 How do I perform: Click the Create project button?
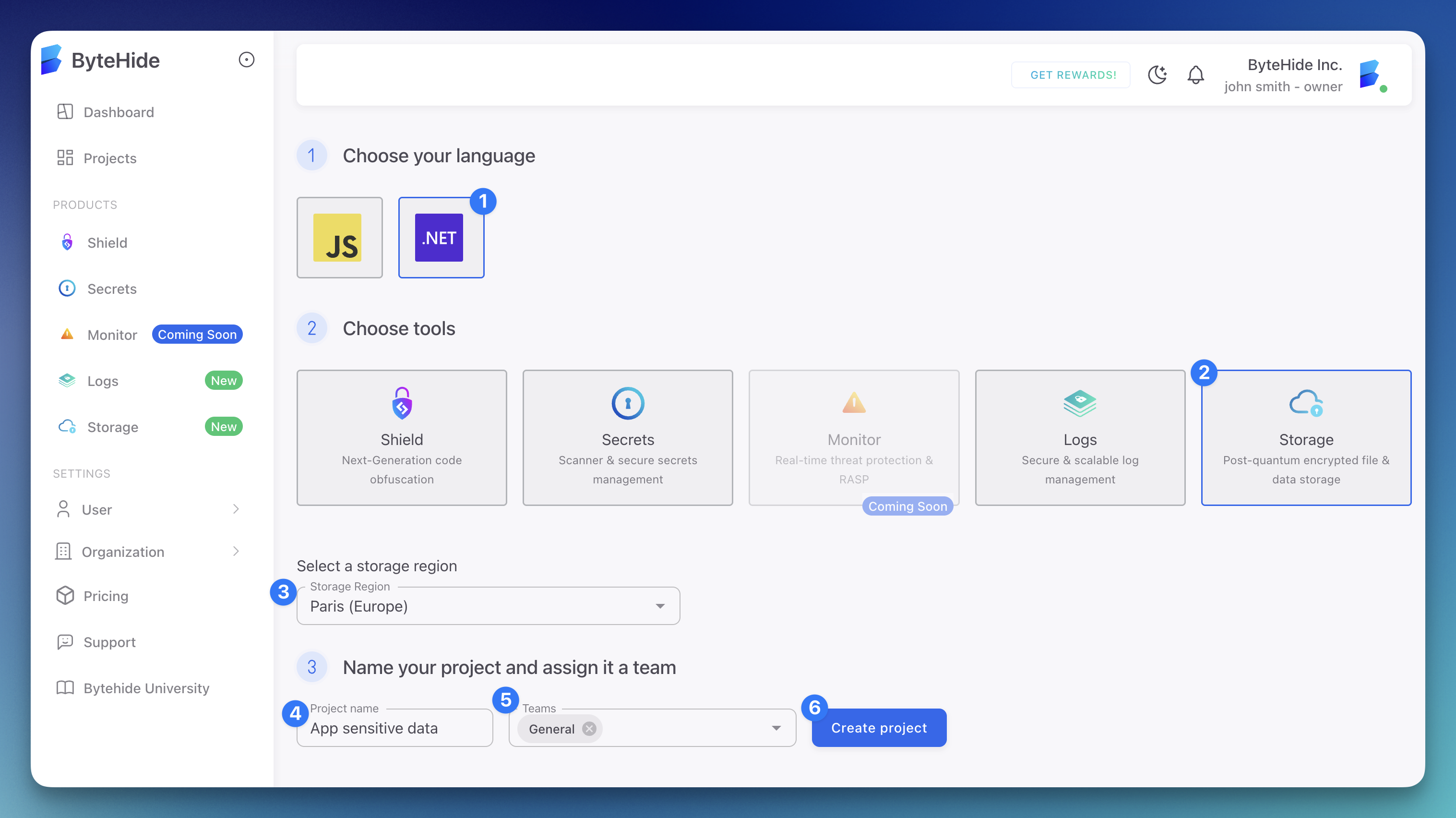click(x=878, y=728)
